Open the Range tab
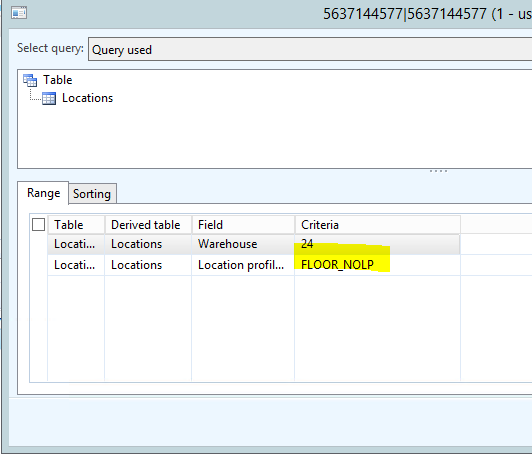This screenshot has width=532, height=454. [x=43, y=193]
